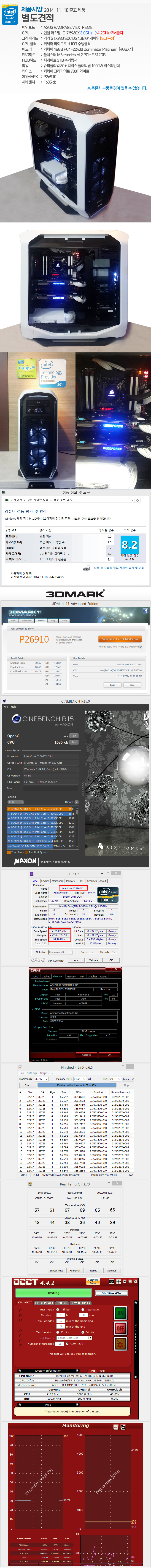This screenshot has height=1568, width=151.
Task: Click the P26910 score in 3DMark
Action: 34,639
